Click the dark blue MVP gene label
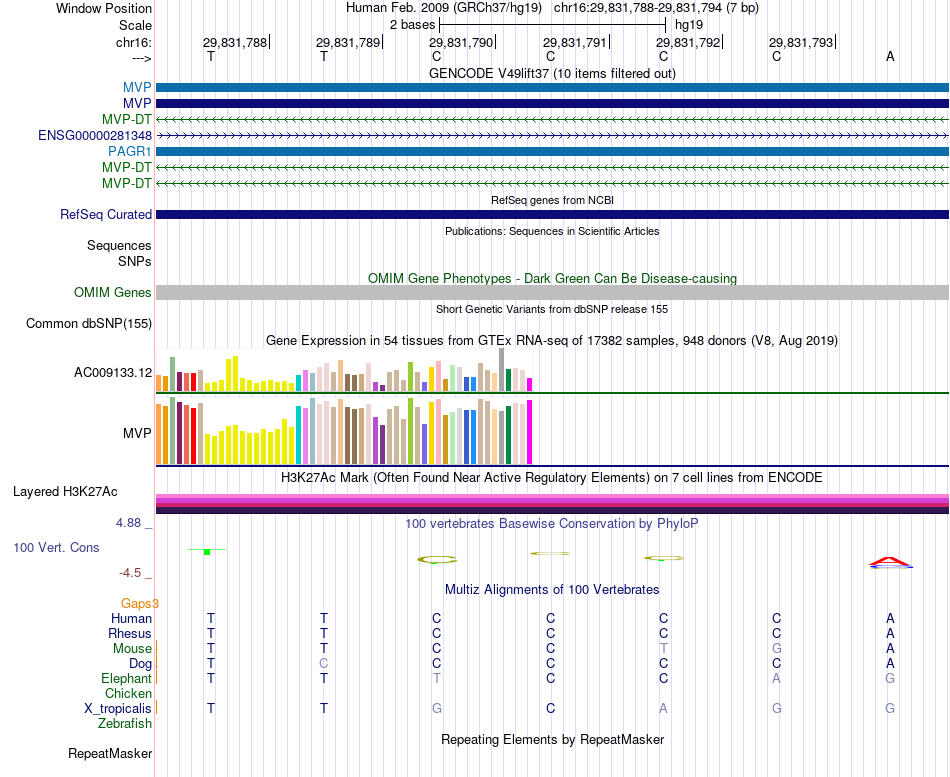The image size is (950, 777). click(x=137, y=104)
